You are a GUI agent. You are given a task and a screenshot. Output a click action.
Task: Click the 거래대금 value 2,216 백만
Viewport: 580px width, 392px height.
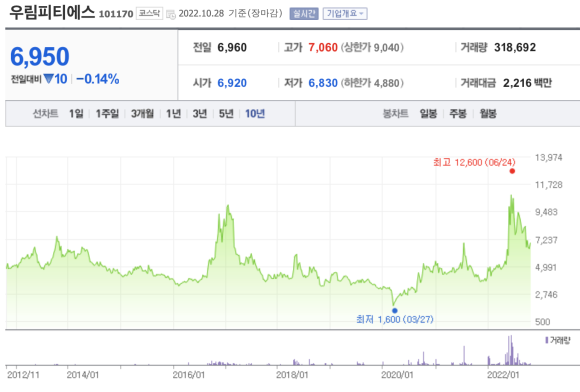pyautogui.click(x=527, y=83)
